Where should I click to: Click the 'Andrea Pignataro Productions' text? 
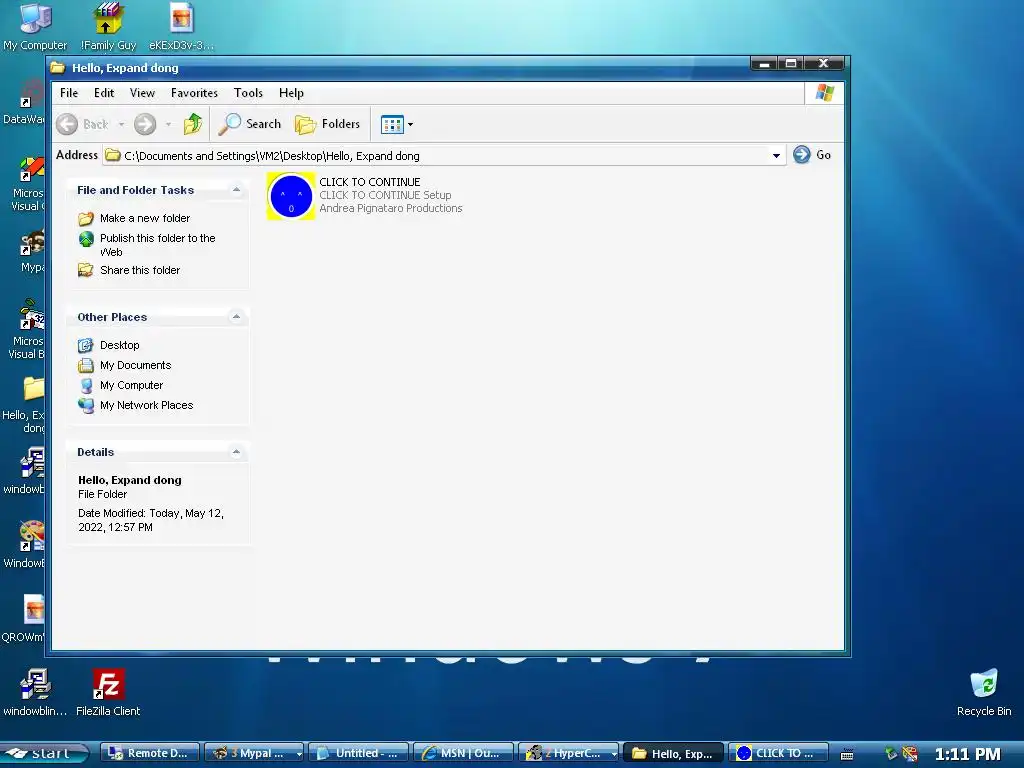(x=391, y=208)
